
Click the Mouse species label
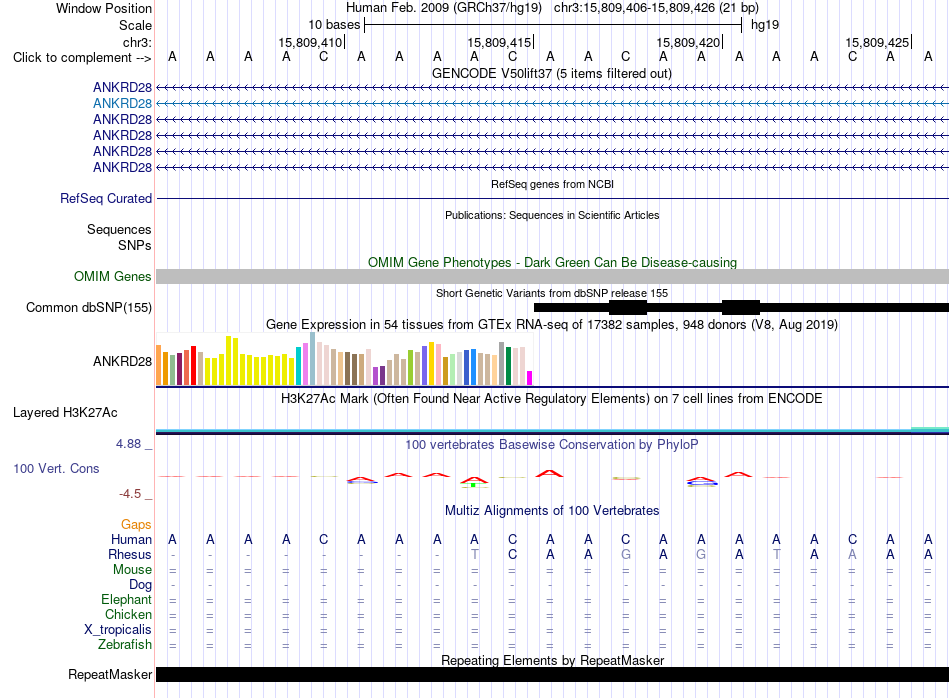tap(132, 570)
